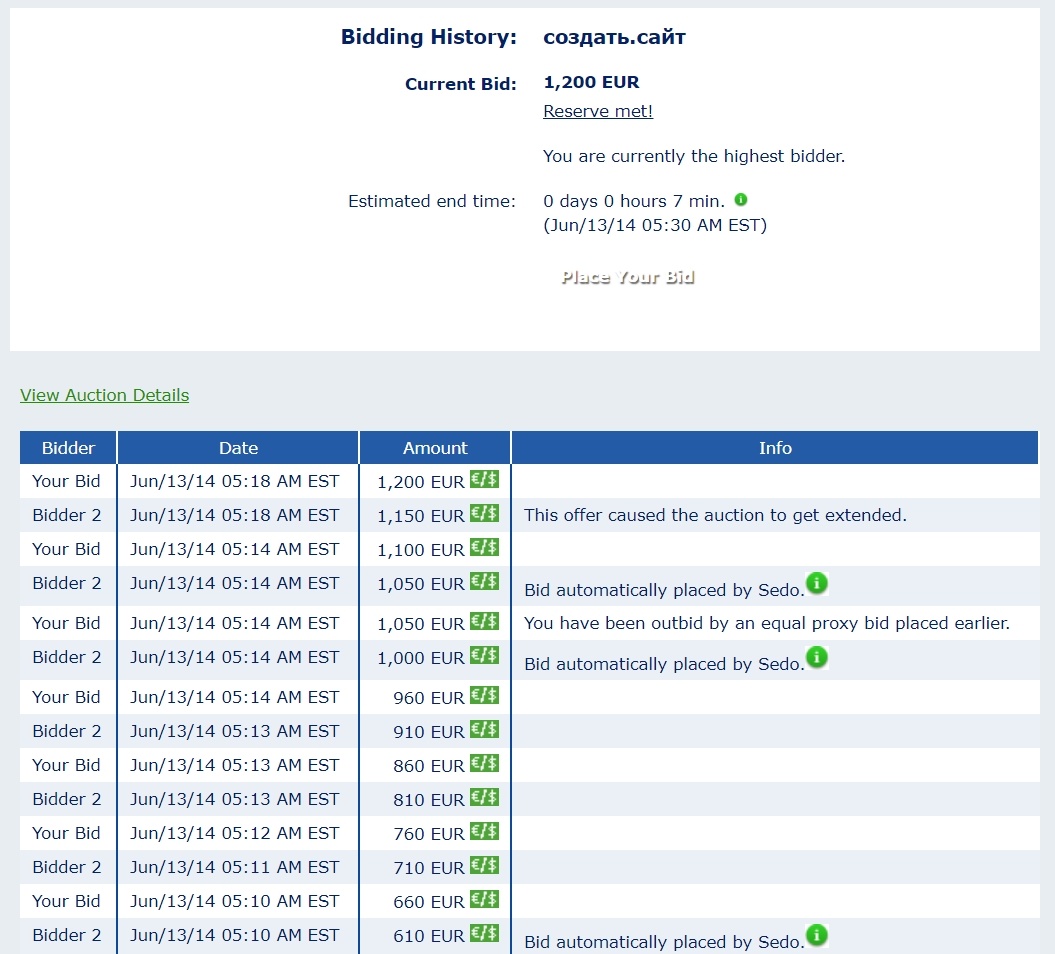Click currency converter icon for 610 EUR bid

point(484,934)
